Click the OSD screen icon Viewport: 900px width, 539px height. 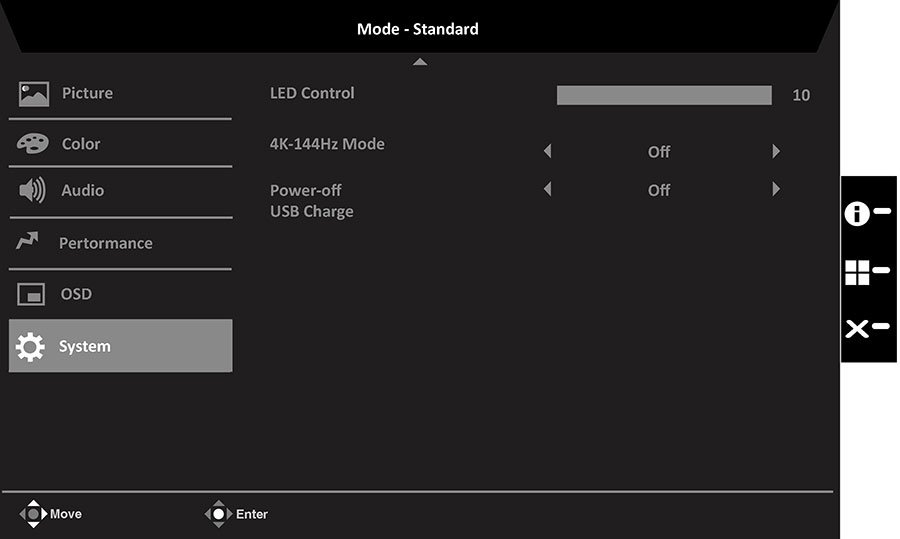(x=31, y=294)
